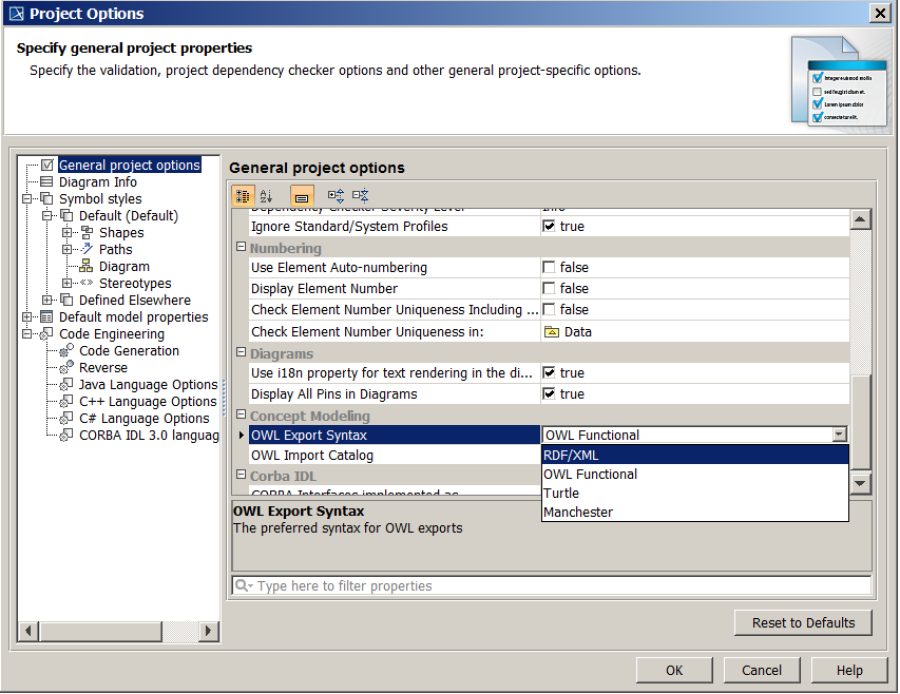Collapse the Code Engineering tree node

tap(27, 334)
